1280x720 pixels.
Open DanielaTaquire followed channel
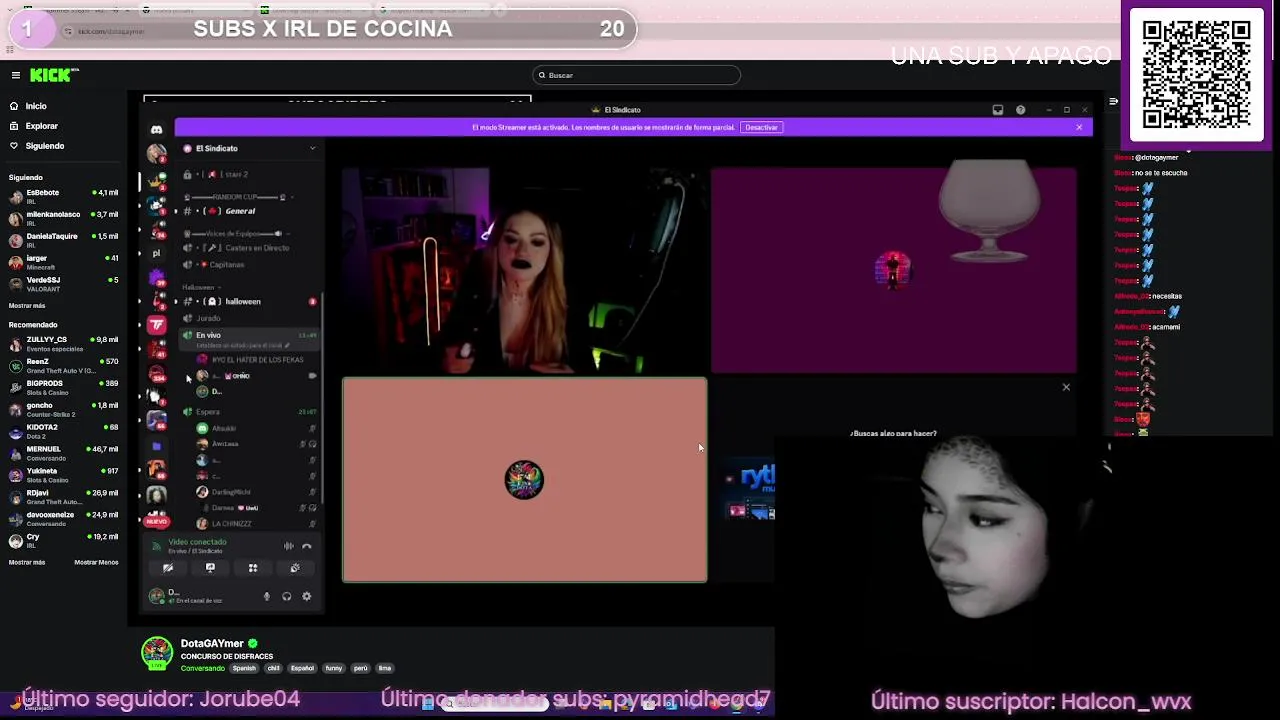(63, 240)
